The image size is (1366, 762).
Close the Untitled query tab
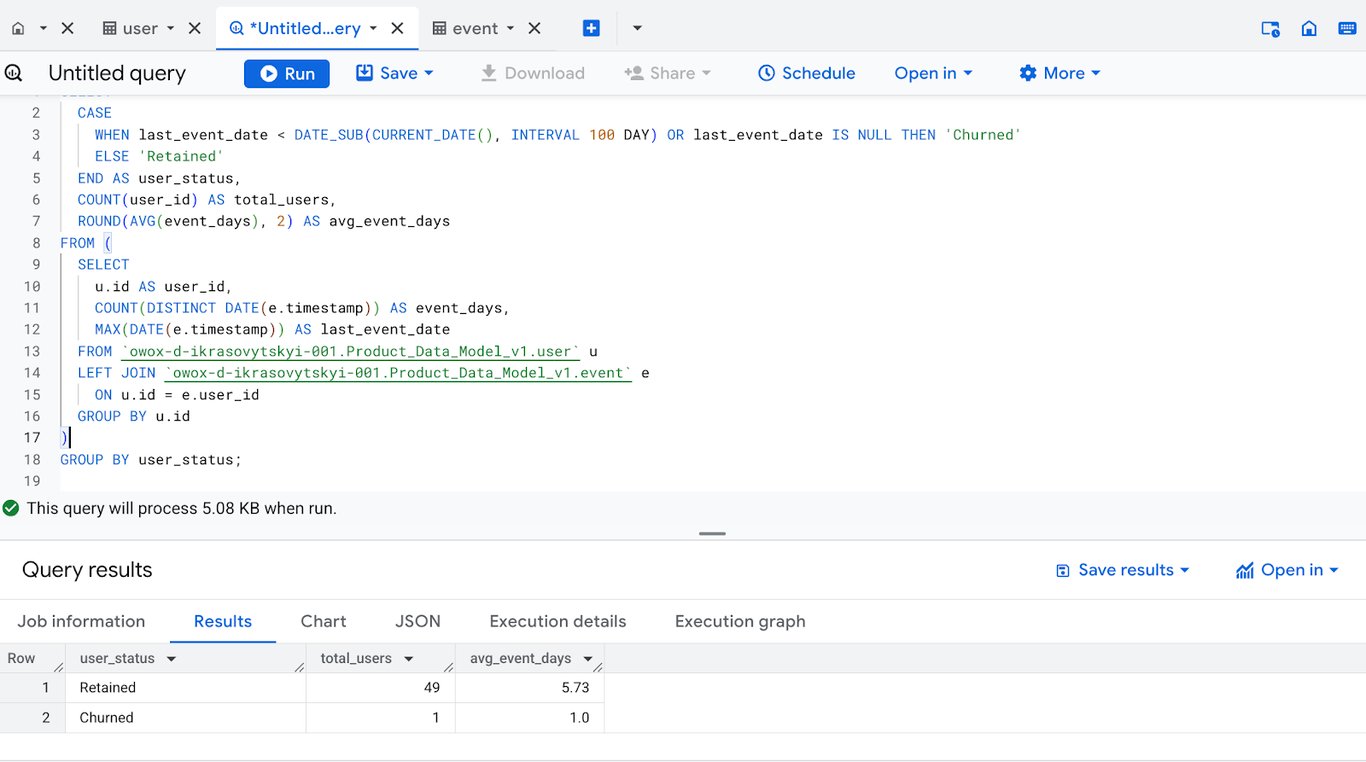(398, 28)
